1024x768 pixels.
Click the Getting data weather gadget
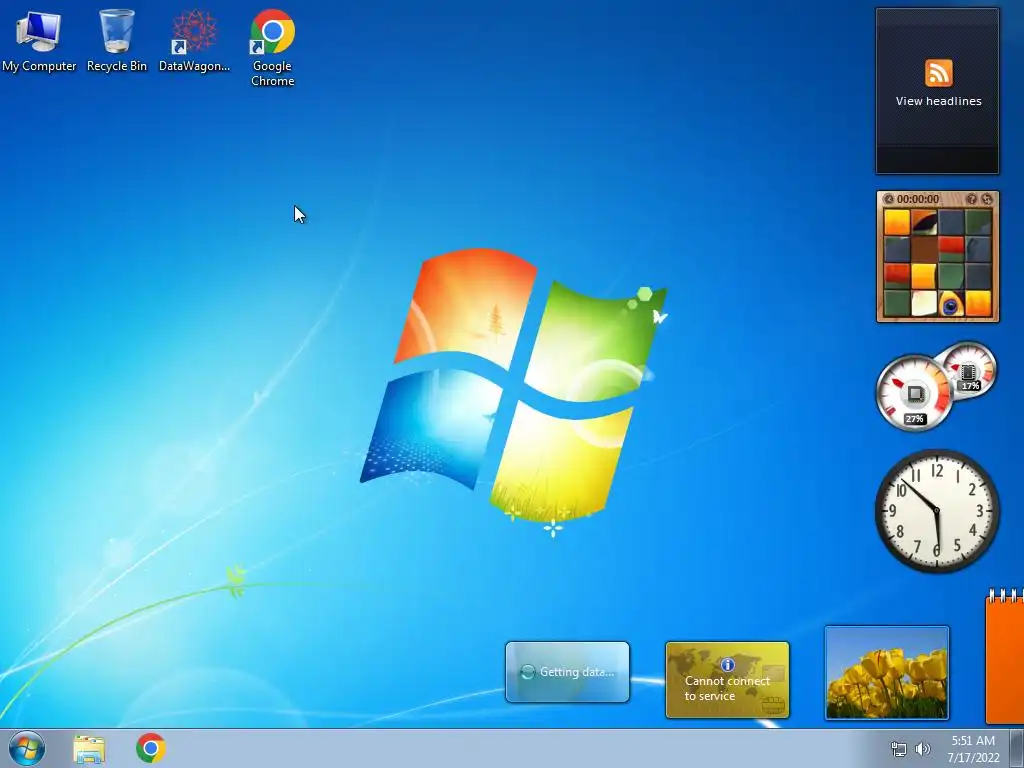pyautogui.click(x=568, y=672)
